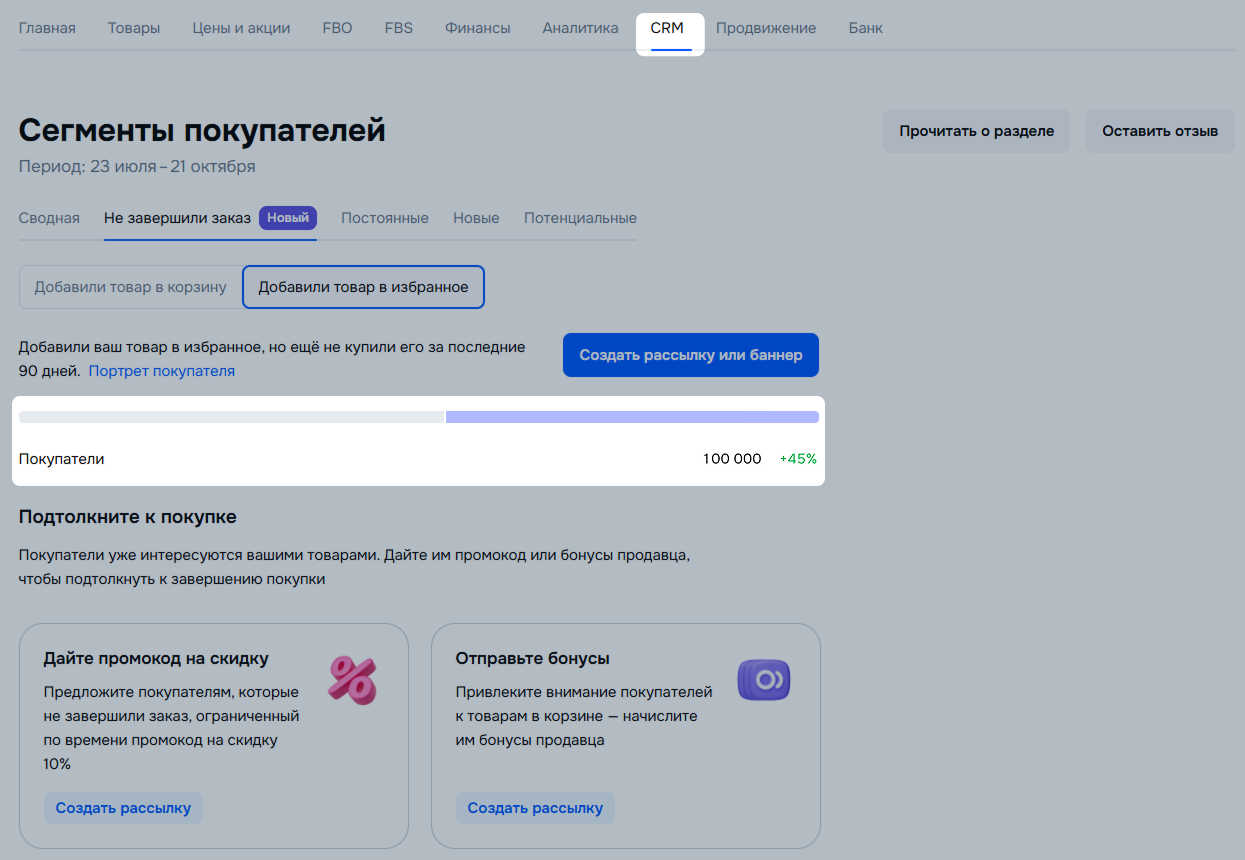The height and width of the screenshot is (860, 1245).
Task: Open the 'Портрет покупателя' link
Action: coord(162,371)
